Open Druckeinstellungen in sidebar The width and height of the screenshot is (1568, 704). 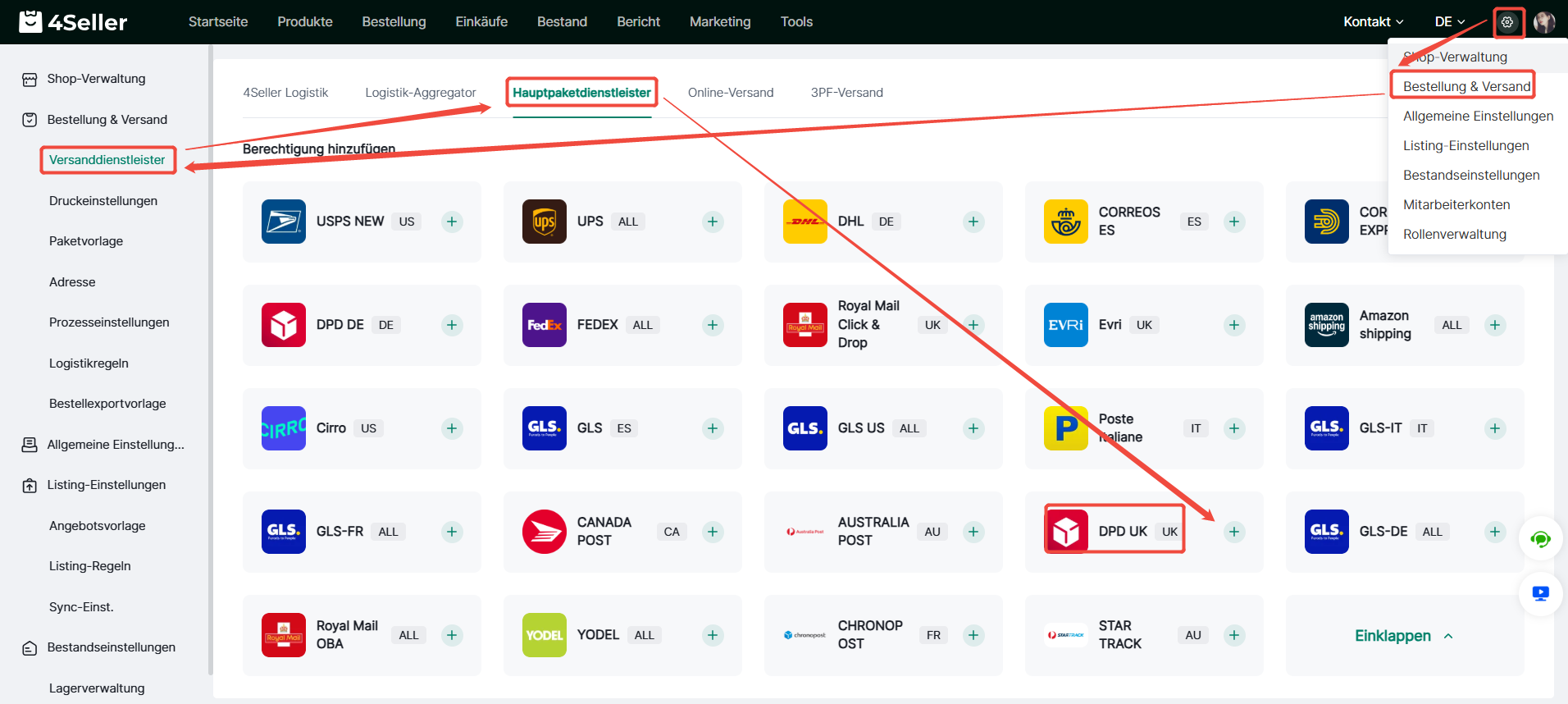click(103, 201)
